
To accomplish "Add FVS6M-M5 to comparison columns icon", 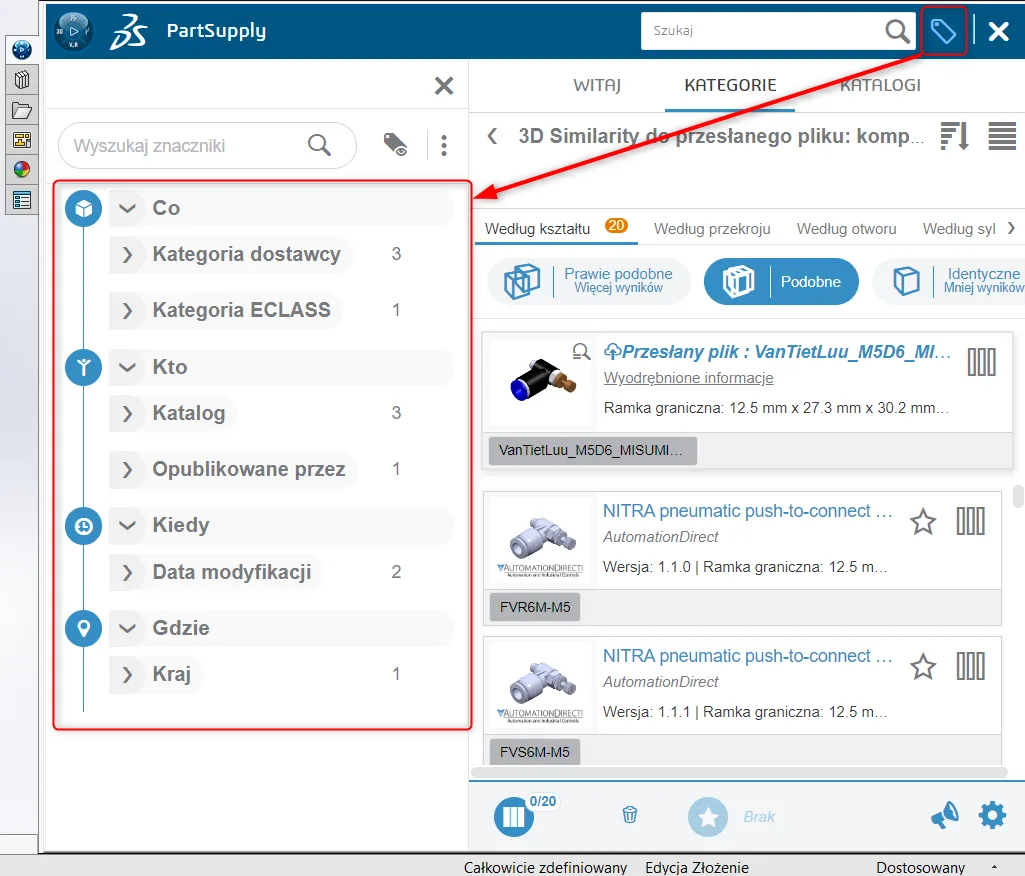I will (x=971, y=666).
